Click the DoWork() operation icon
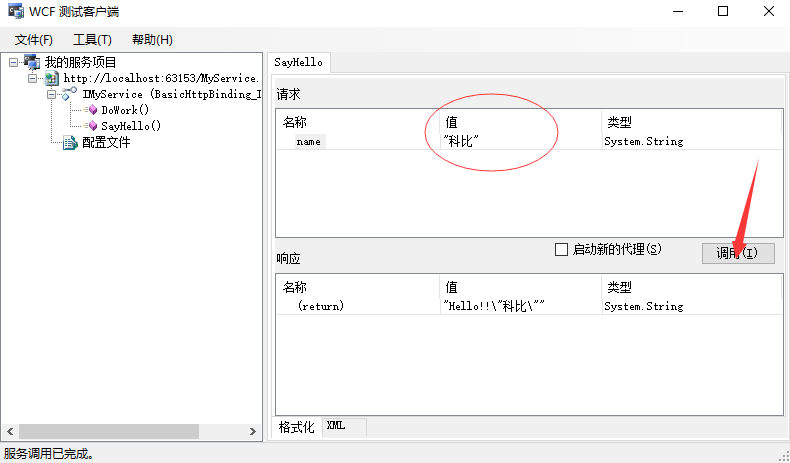790x463 pixels. [x=91, y=110]
